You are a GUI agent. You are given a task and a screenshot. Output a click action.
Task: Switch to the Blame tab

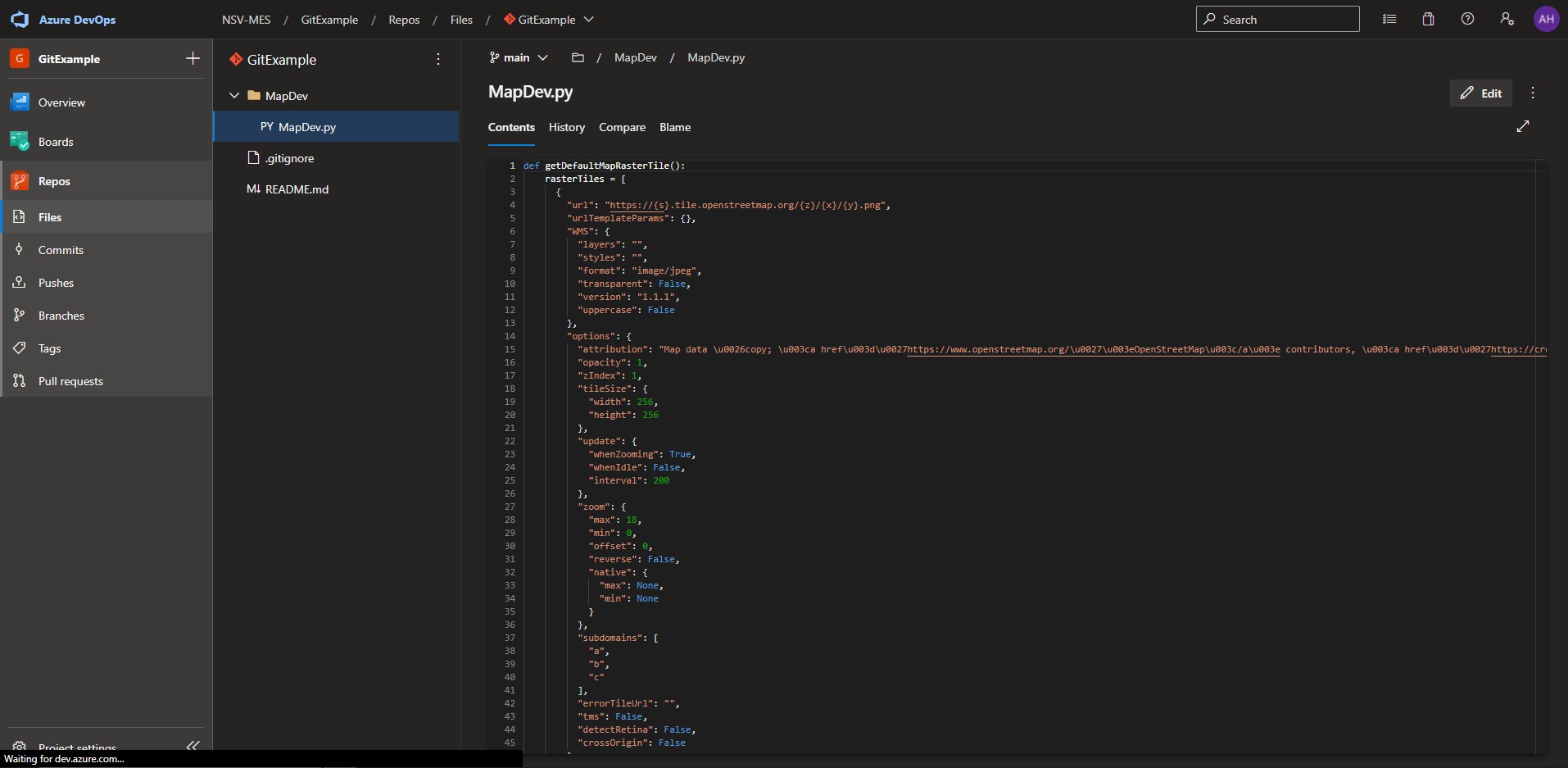click(x=674, y=127)
